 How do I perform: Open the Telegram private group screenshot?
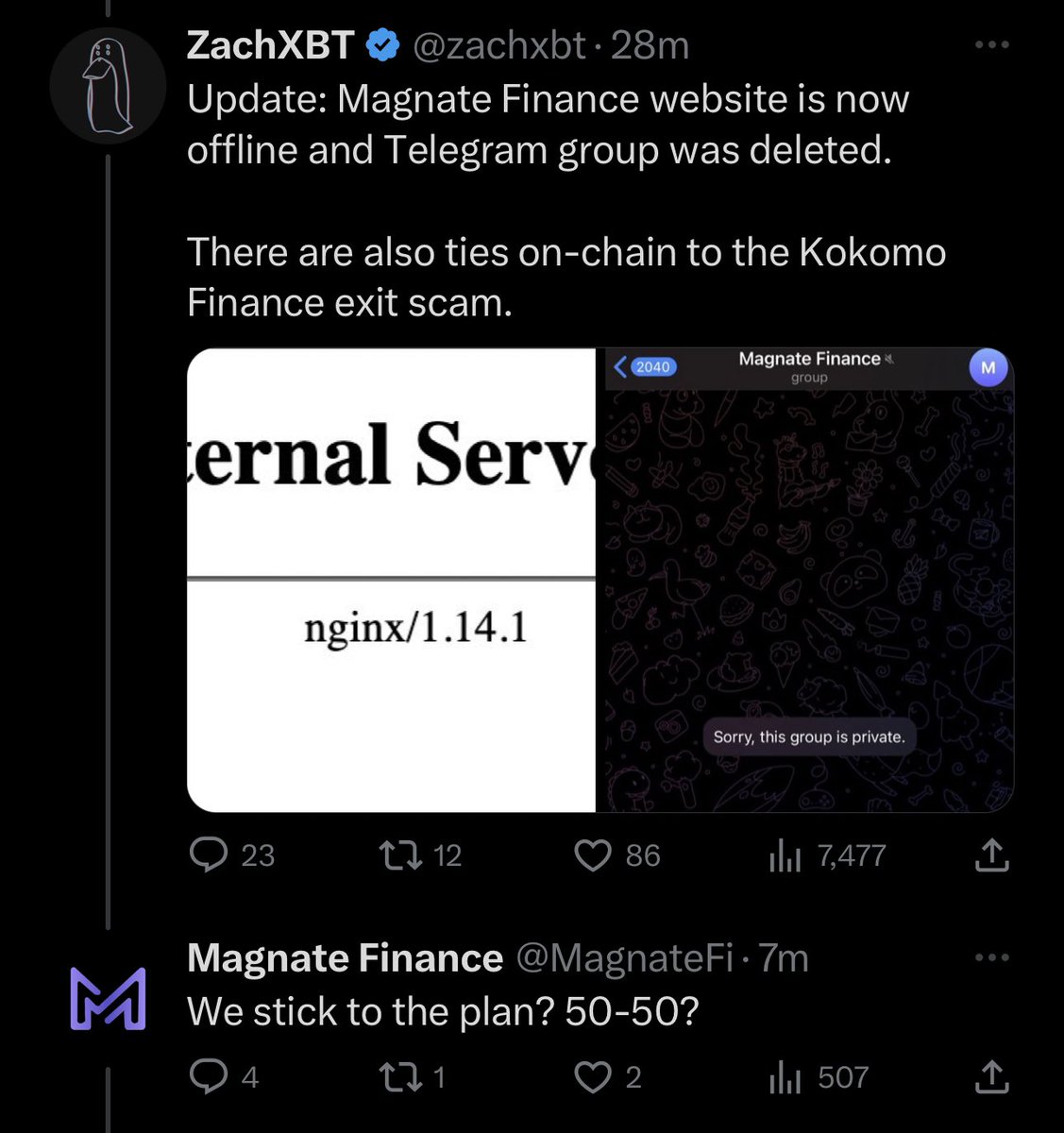click(x=805, y=580)
